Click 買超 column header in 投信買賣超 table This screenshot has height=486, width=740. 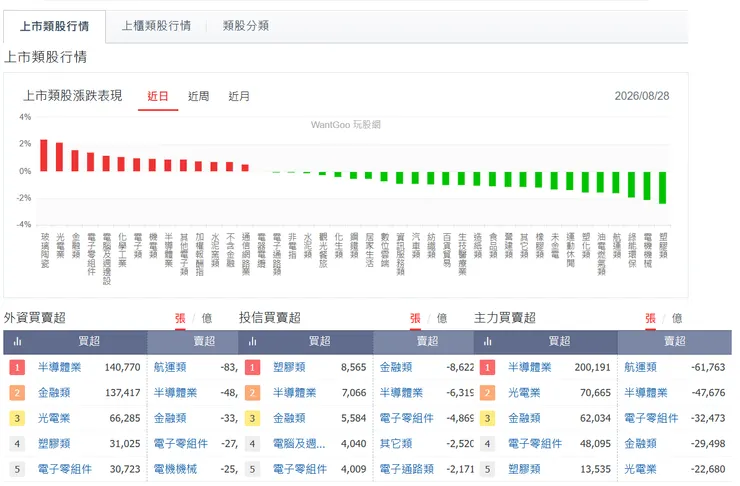[320, 341]
